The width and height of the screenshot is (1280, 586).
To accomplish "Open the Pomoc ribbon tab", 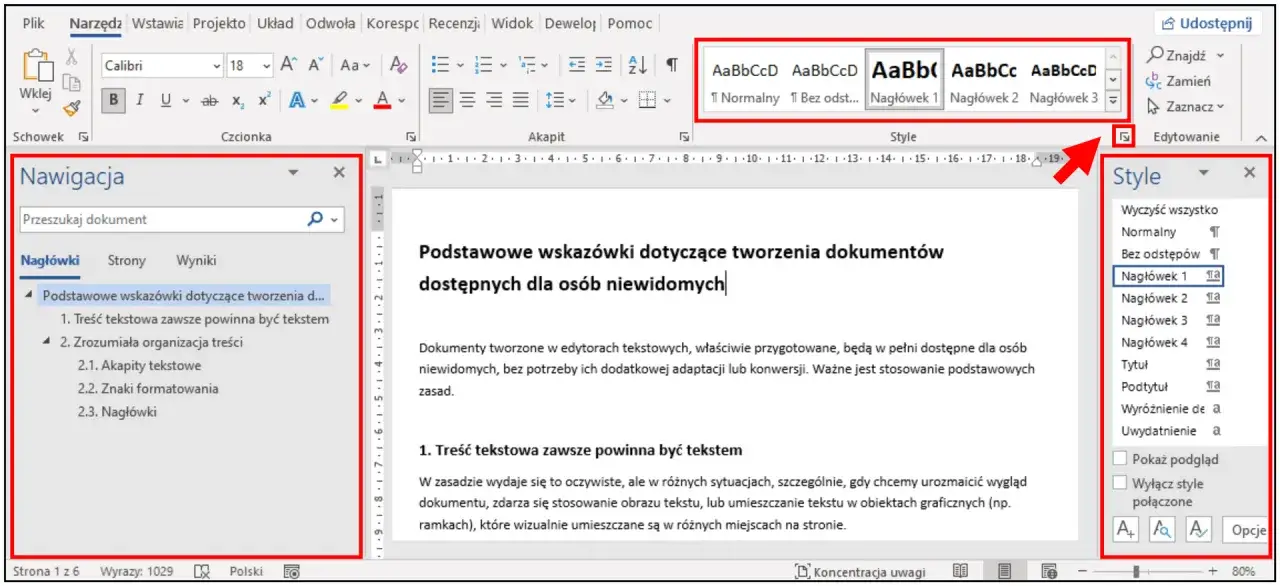I will tap(629, 23).
